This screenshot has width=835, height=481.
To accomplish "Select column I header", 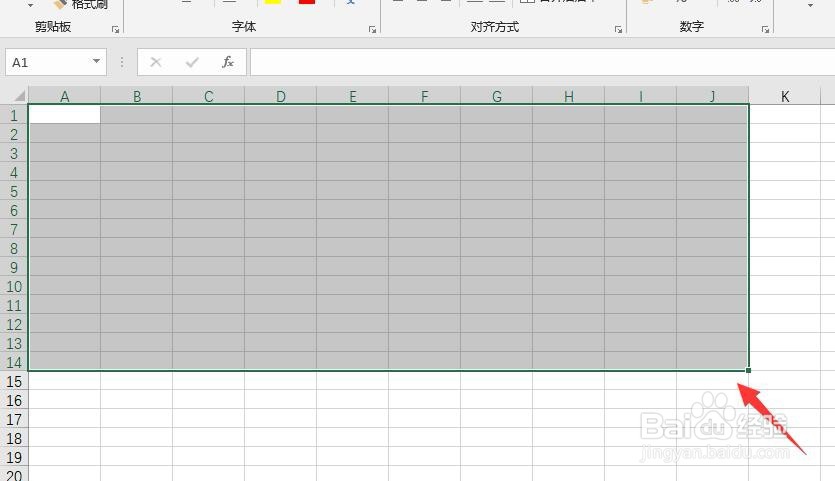I will 641,96.
